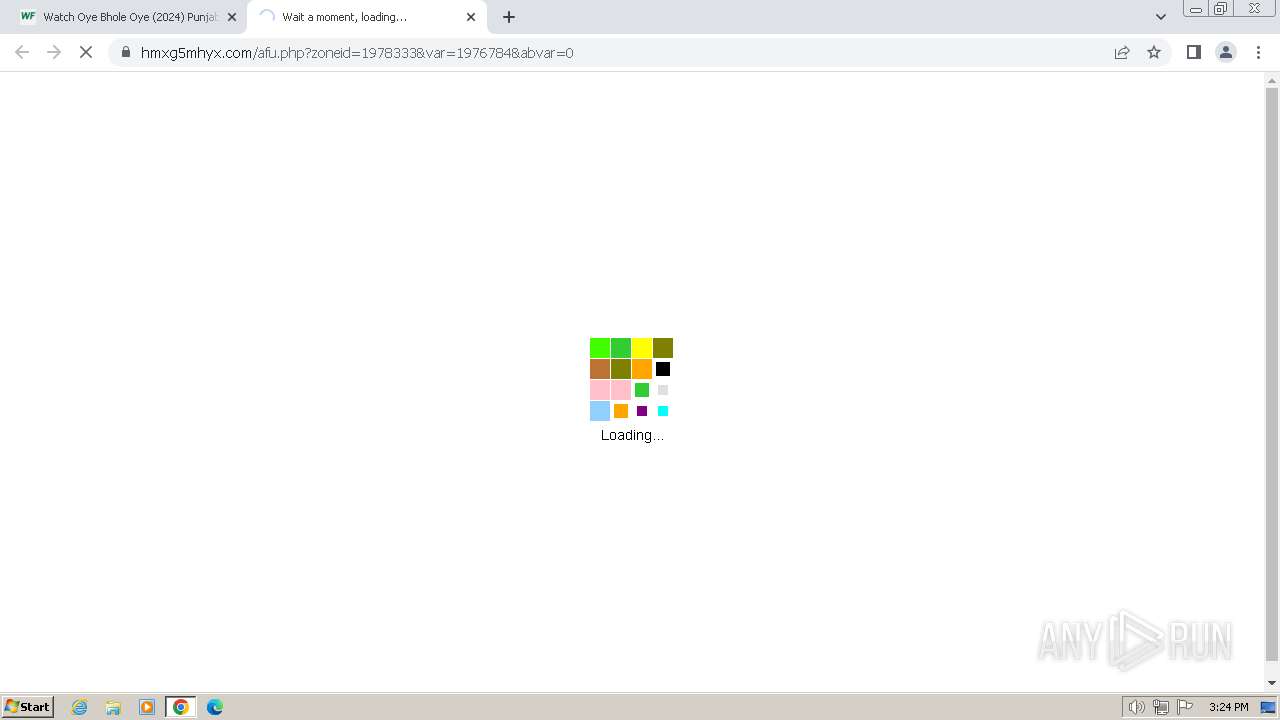Go forward to the next page
The image size is (1280, 720).
(54, 52)
